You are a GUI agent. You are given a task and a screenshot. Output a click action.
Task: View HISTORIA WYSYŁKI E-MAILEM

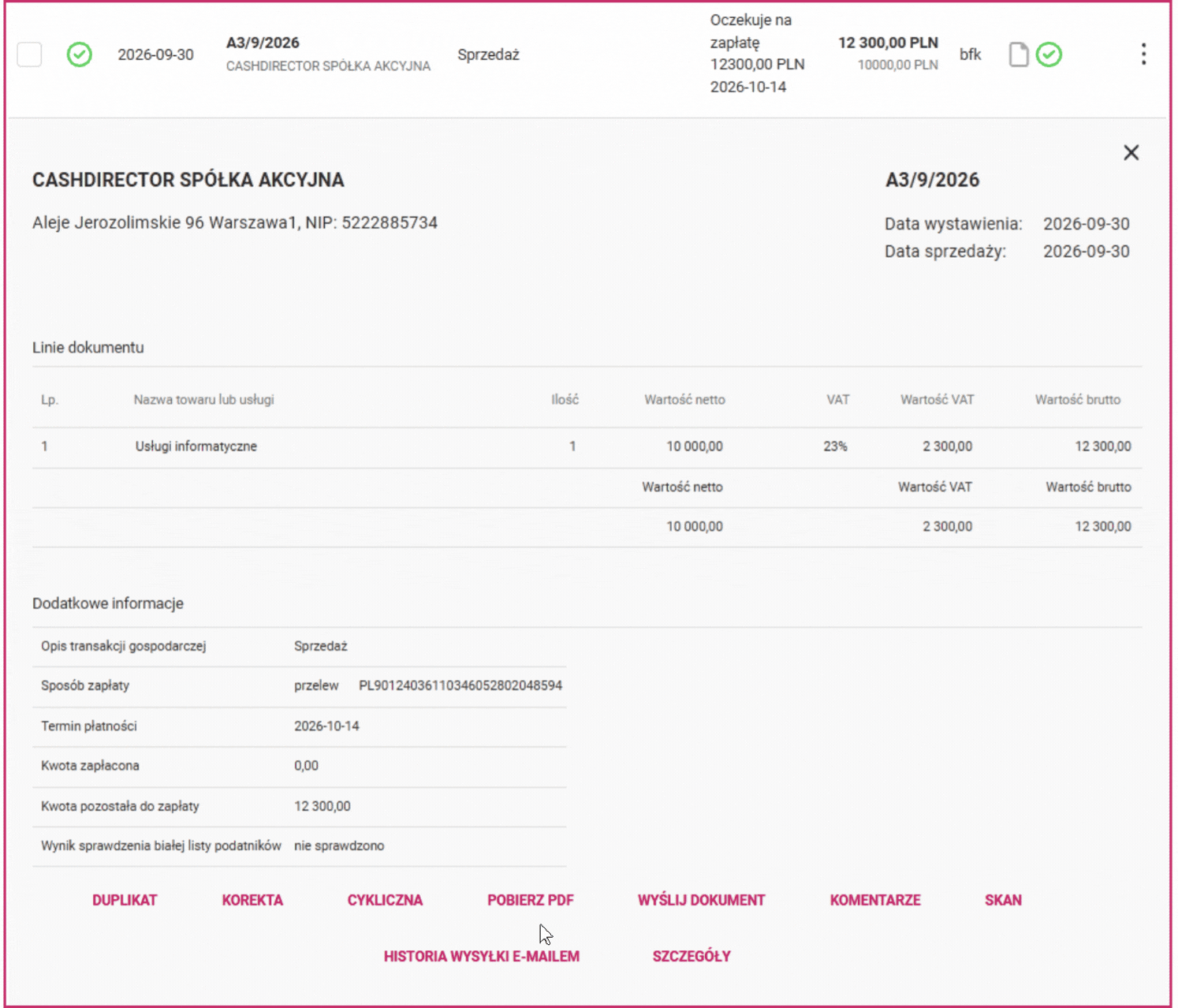pyautogui.click(x=482, y=956)
